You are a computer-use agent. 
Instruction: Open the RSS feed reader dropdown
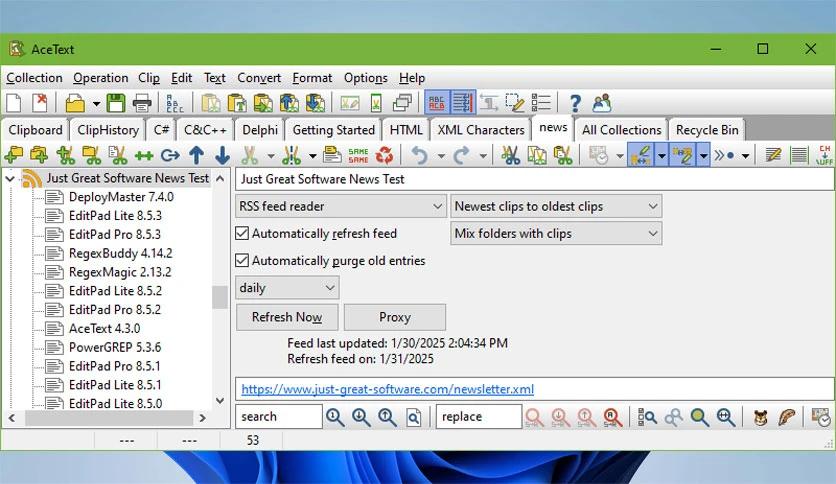click(x=341, y=206)
